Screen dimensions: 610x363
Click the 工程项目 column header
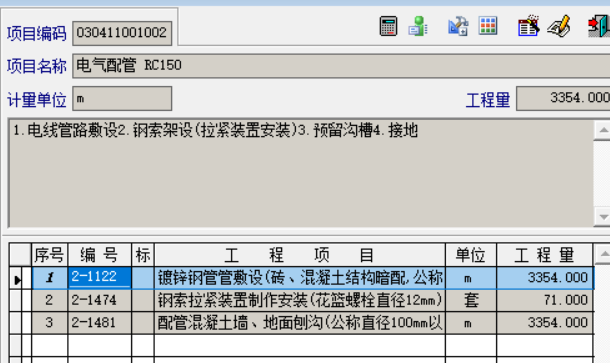[x=300, y=255]
